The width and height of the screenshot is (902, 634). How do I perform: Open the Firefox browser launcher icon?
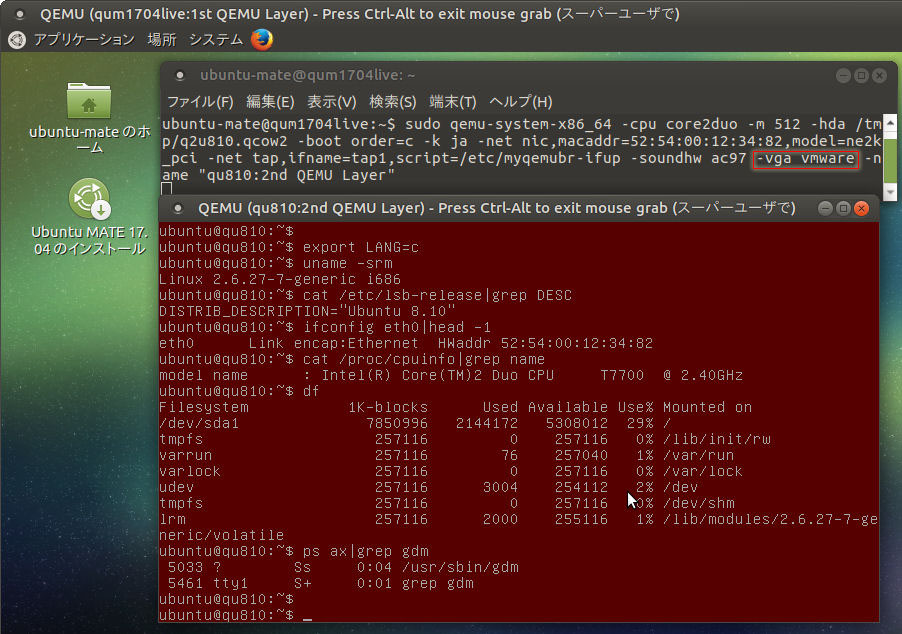(262, 40)
